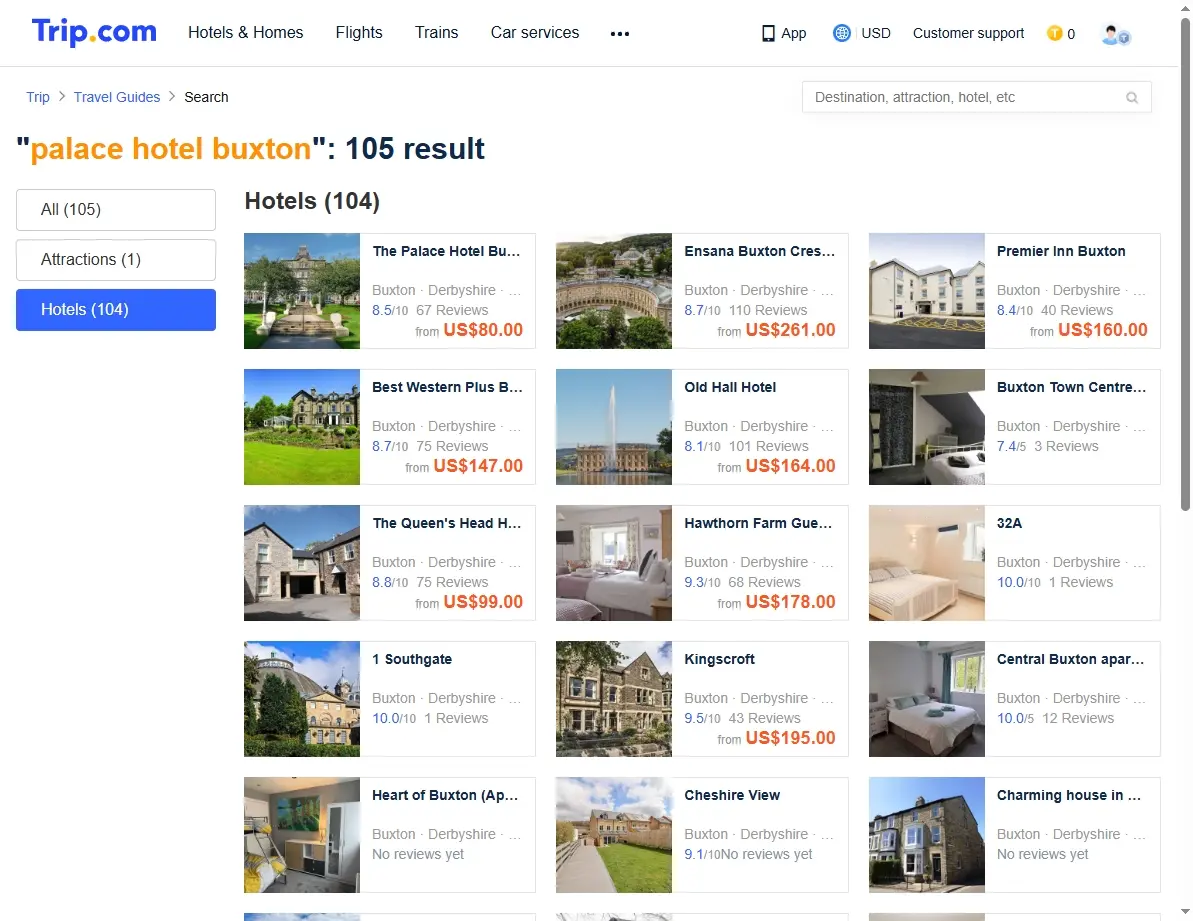Click The Palace Hotel Bu... title

coord(447,251)
